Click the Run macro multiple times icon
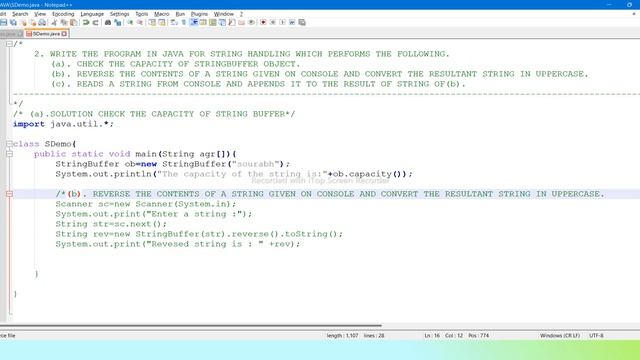640x360 pixels. [292, 22]
